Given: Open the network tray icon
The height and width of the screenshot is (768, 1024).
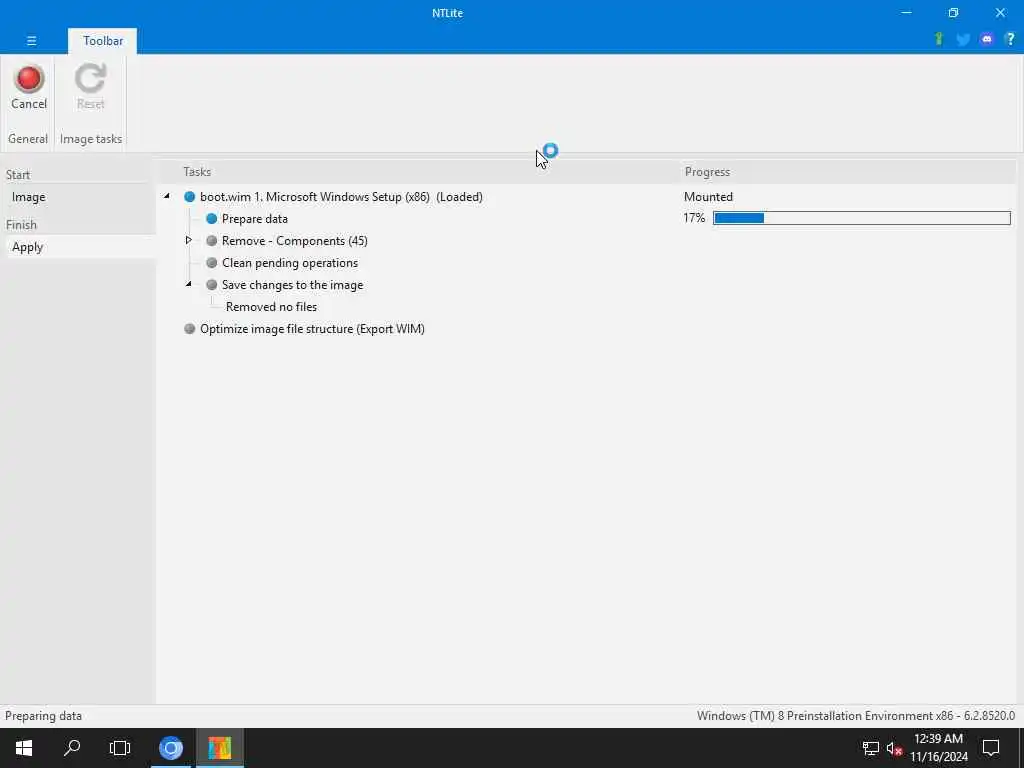Looking at the screenshot, I should [870, 748].
